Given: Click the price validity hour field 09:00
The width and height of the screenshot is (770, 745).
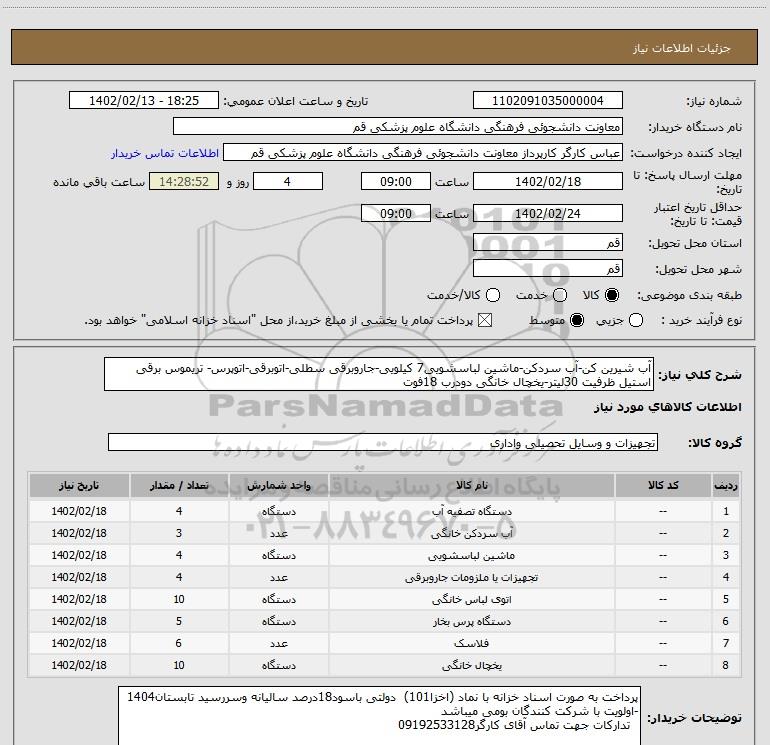Looking at the screenshot, I should point(396,213).
